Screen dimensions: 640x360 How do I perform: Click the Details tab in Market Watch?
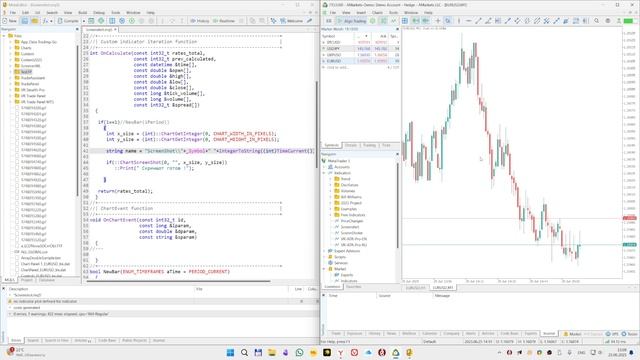[351, 145]
